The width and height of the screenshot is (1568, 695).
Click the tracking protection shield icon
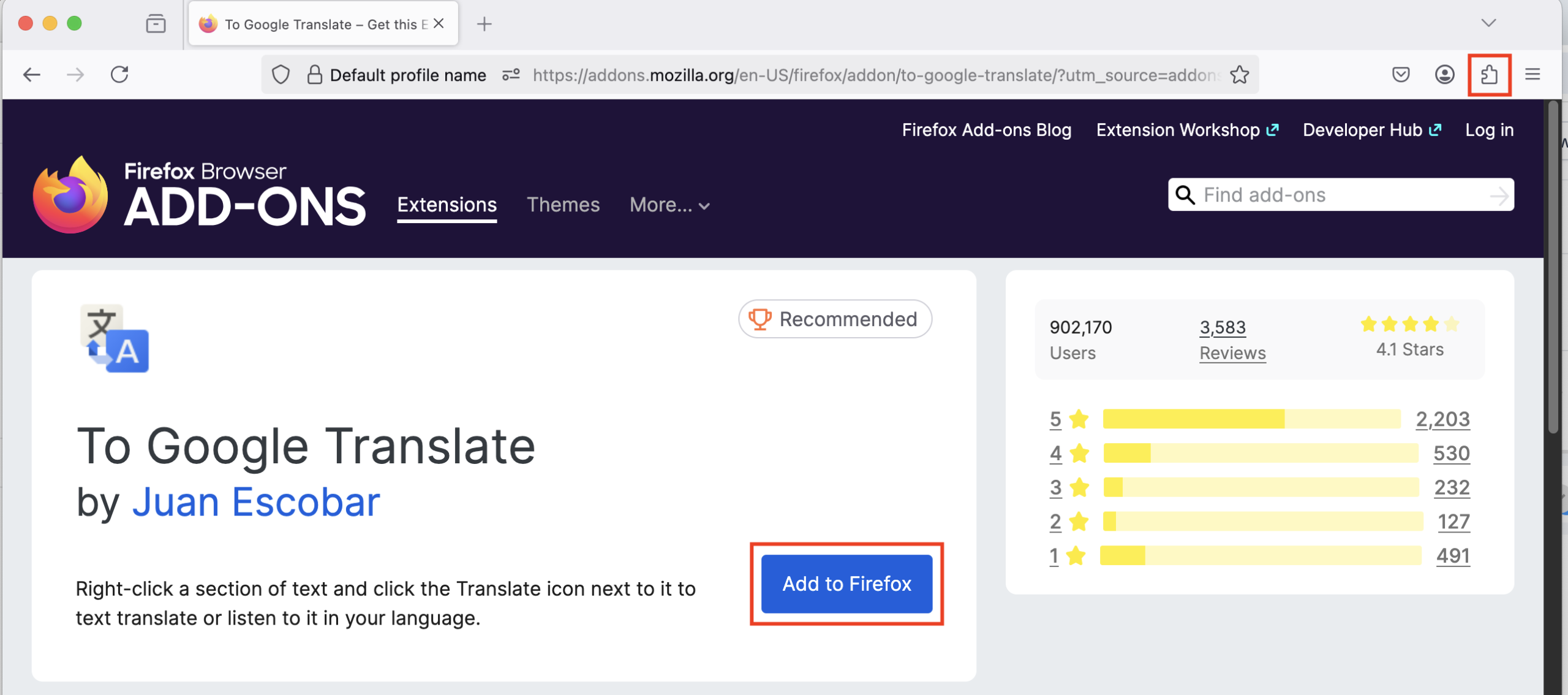[280, 74]
